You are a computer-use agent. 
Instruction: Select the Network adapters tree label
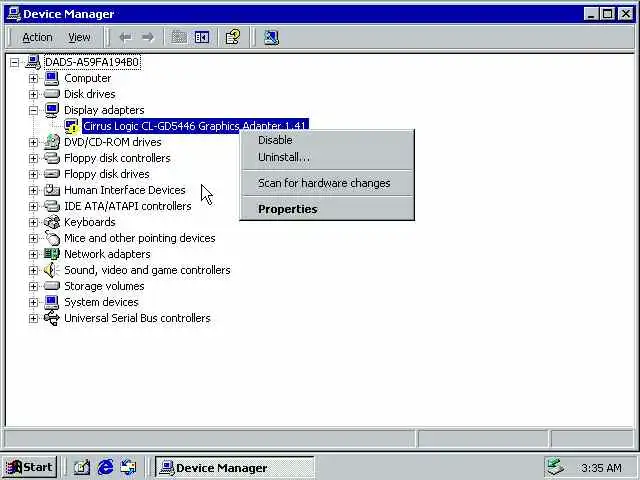[x=107, y=254]
